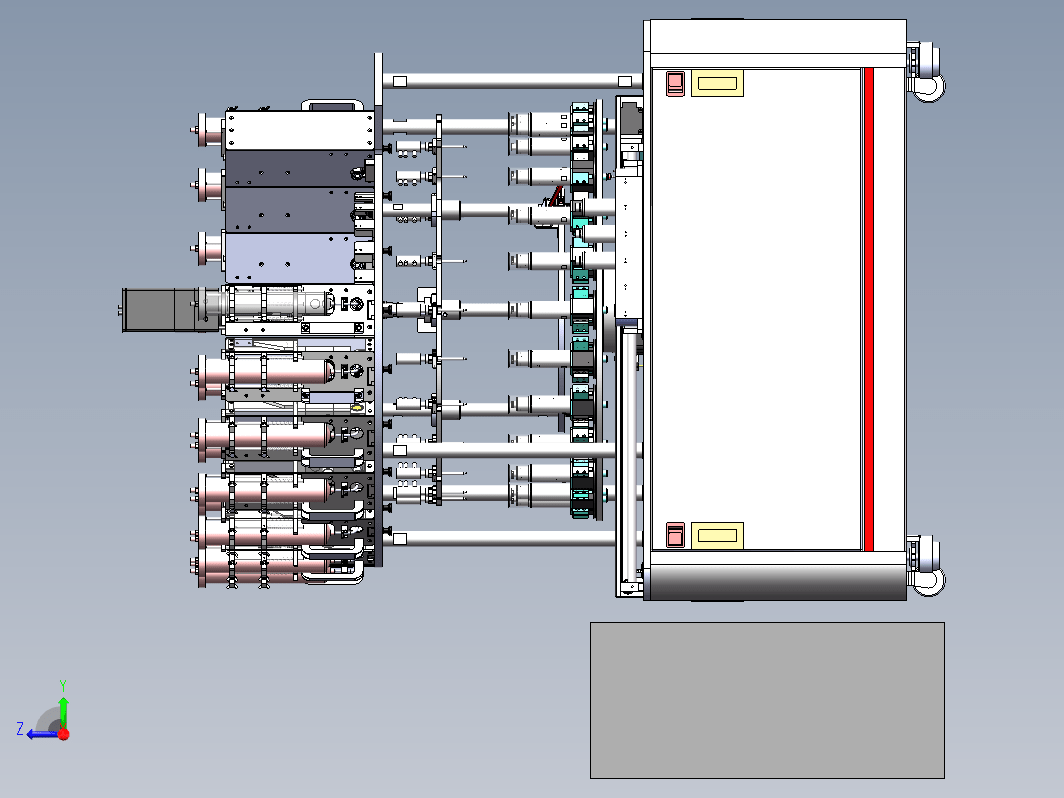Select the upper red switch on cabinet

click(675, 83)
